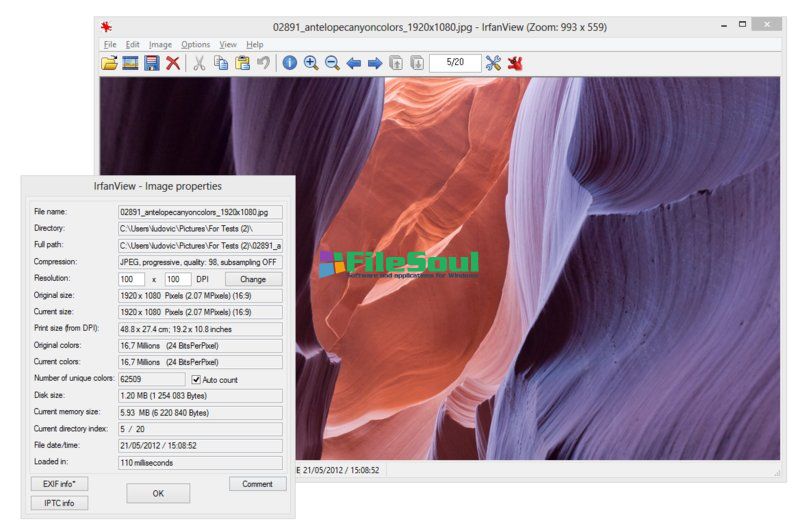Open the Options menu
800x530 pixels.
[196, 45]
